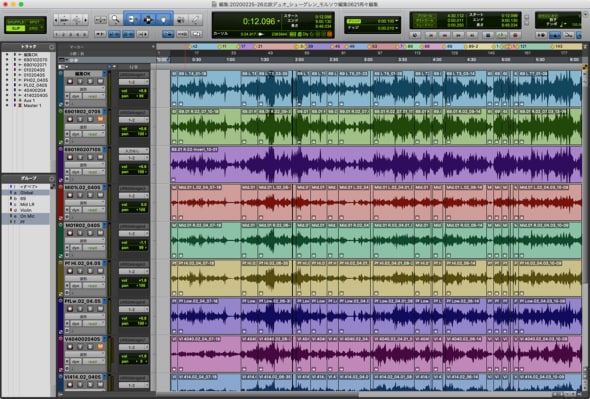Click the horizontal zoom out arrow
The height and width of the screenshot is (399, 590).
coord(56,19)
